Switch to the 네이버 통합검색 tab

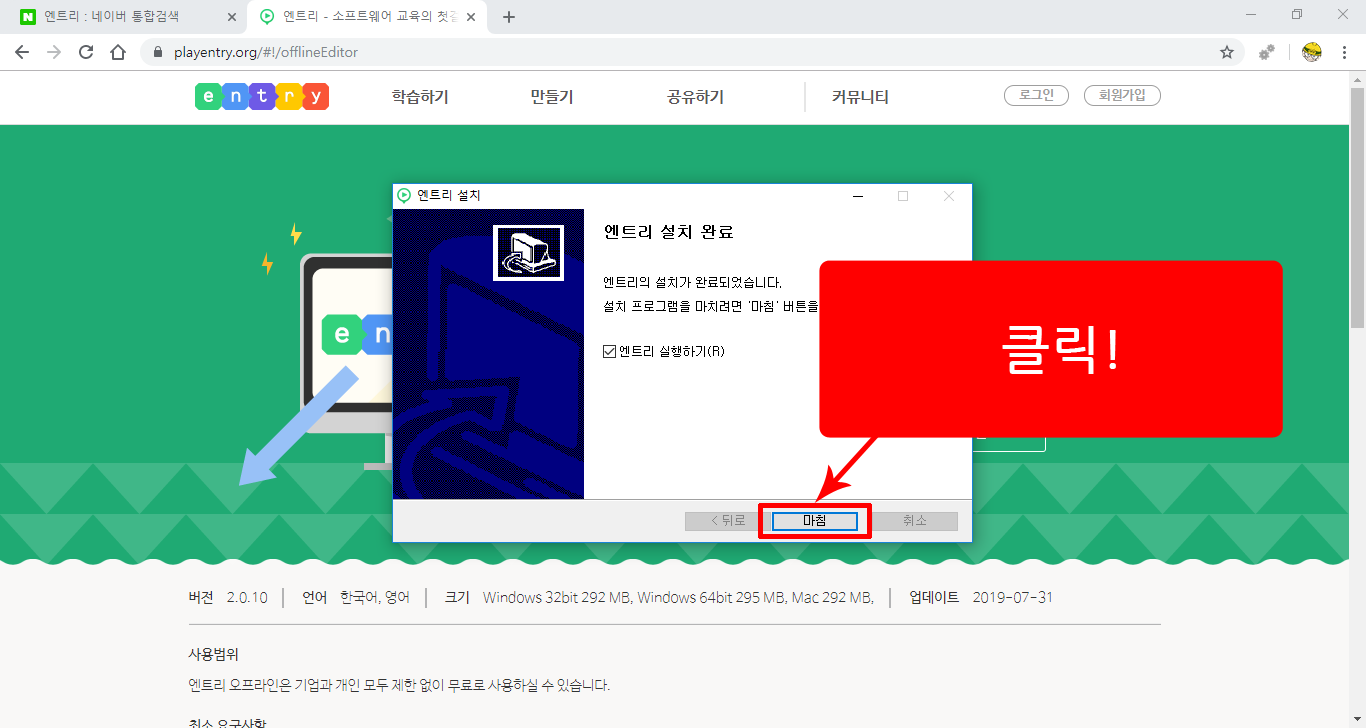click(128, 16)
